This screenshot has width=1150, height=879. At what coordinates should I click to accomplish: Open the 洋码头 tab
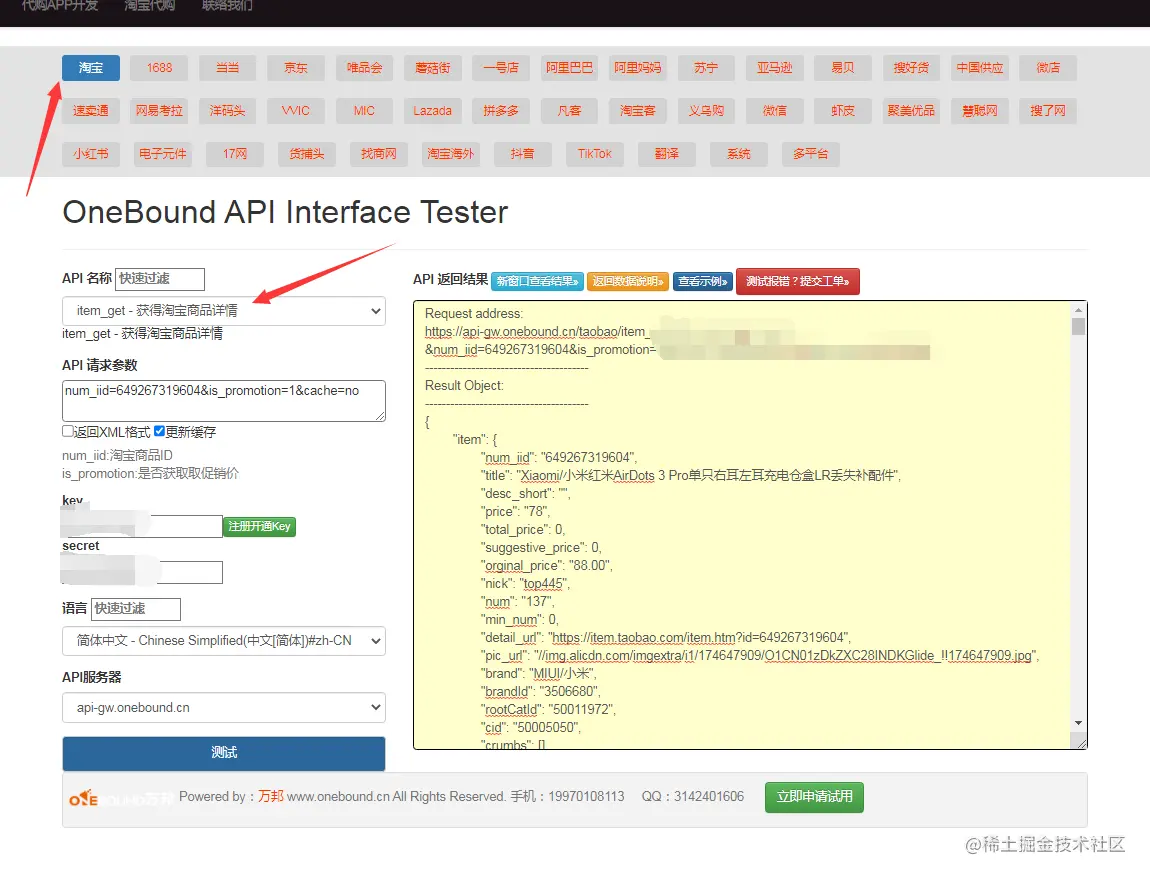click(x=227, y=111)
